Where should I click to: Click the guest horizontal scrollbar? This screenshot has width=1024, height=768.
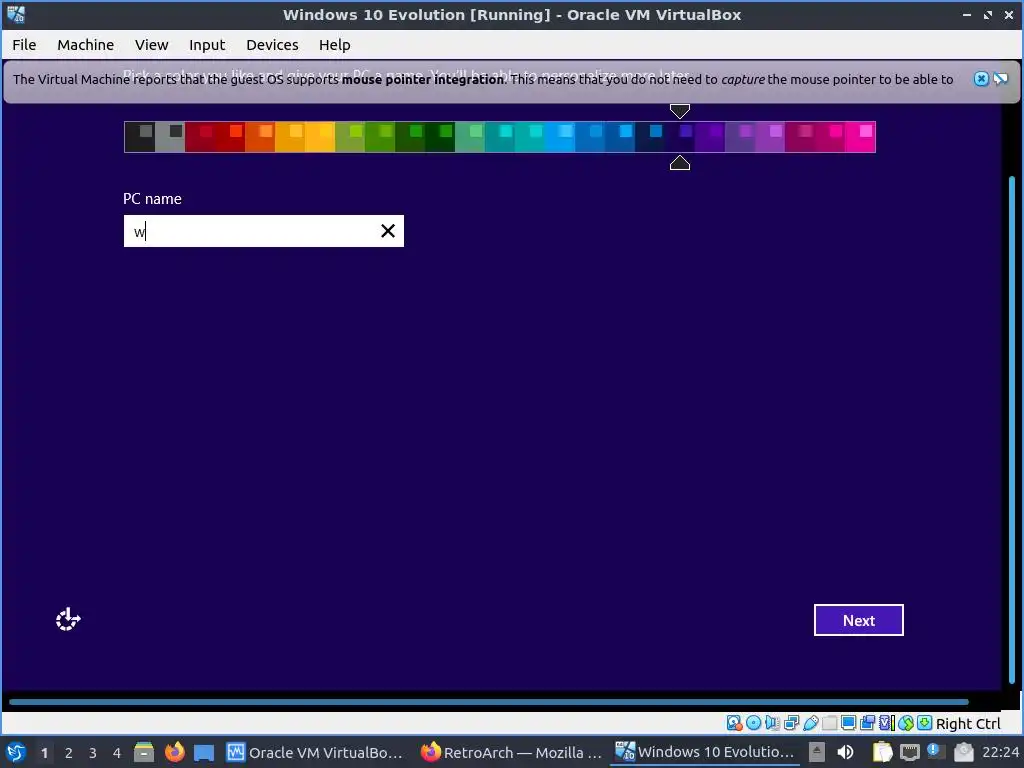point(488,702)
